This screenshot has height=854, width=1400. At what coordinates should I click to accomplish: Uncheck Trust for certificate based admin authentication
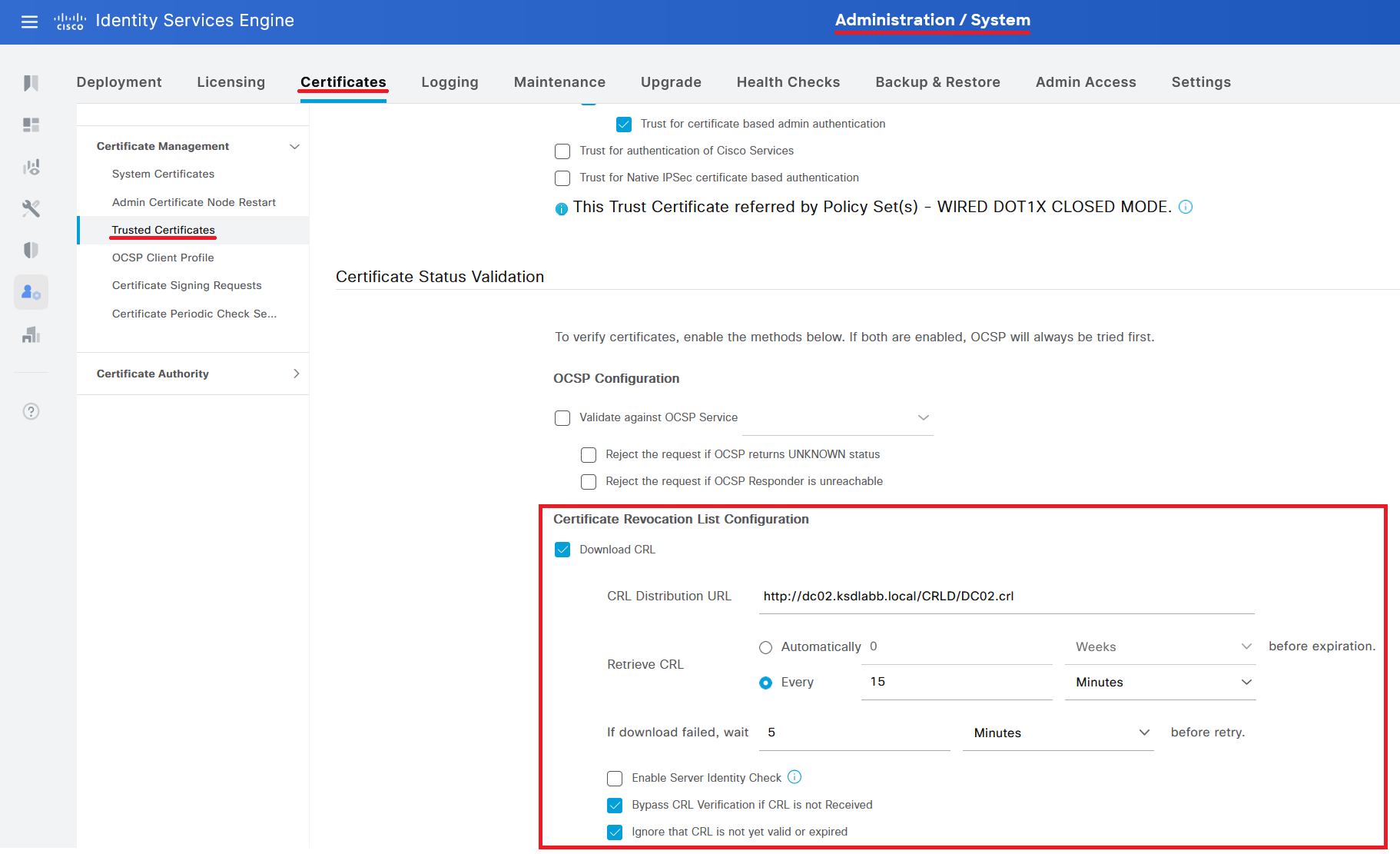pos(624,125)
